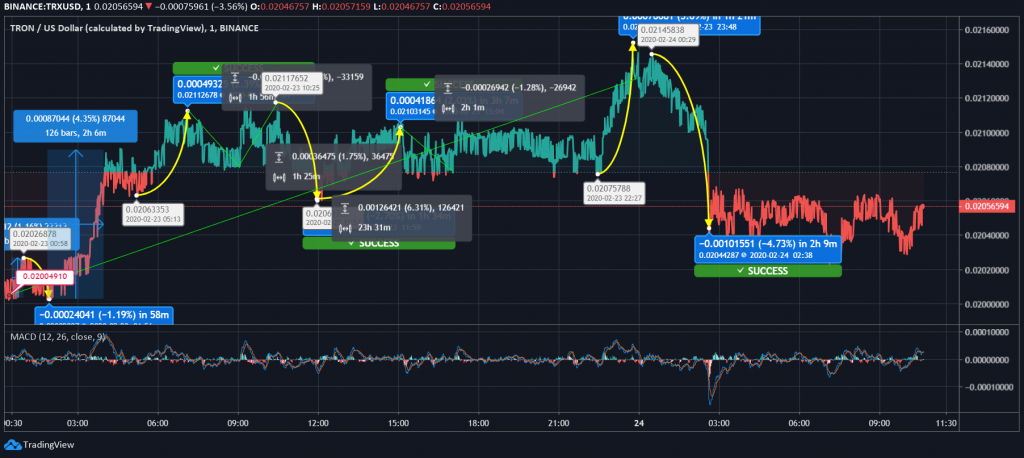
Task: Click the yellow arrowhead anchor at the 02:38 low
Action: (709, 225)
